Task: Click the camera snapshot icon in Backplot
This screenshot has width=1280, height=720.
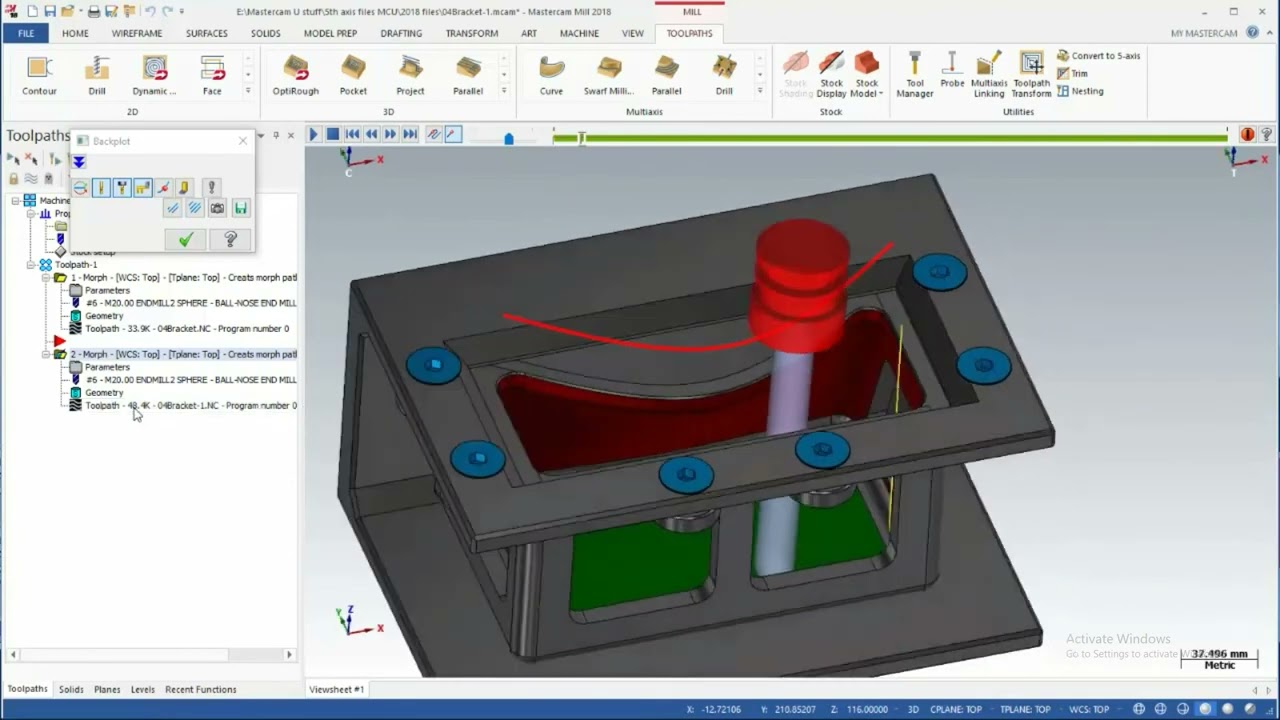Action: tap(217, 208)
